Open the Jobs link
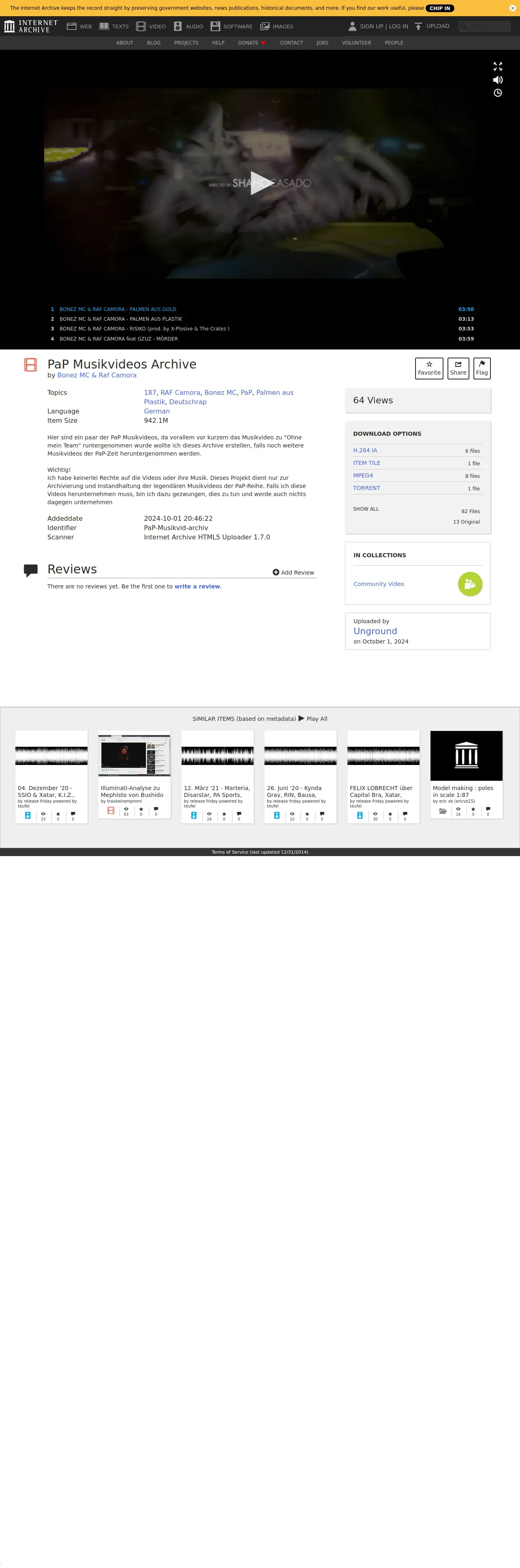Screen dimensions: 520x1568 322,43
